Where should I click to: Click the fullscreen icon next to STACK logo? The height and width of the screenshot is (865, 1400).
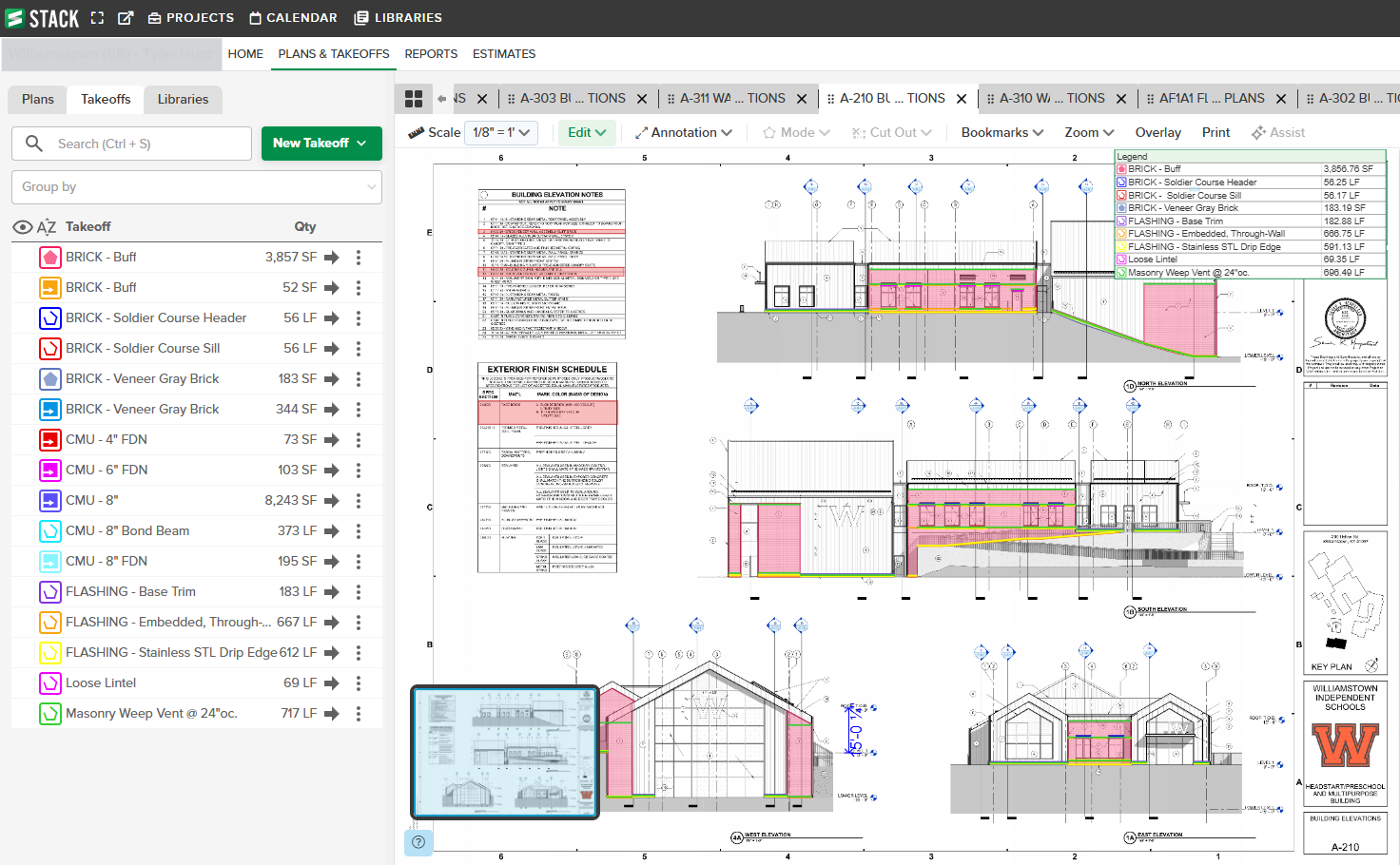(97, 18)
